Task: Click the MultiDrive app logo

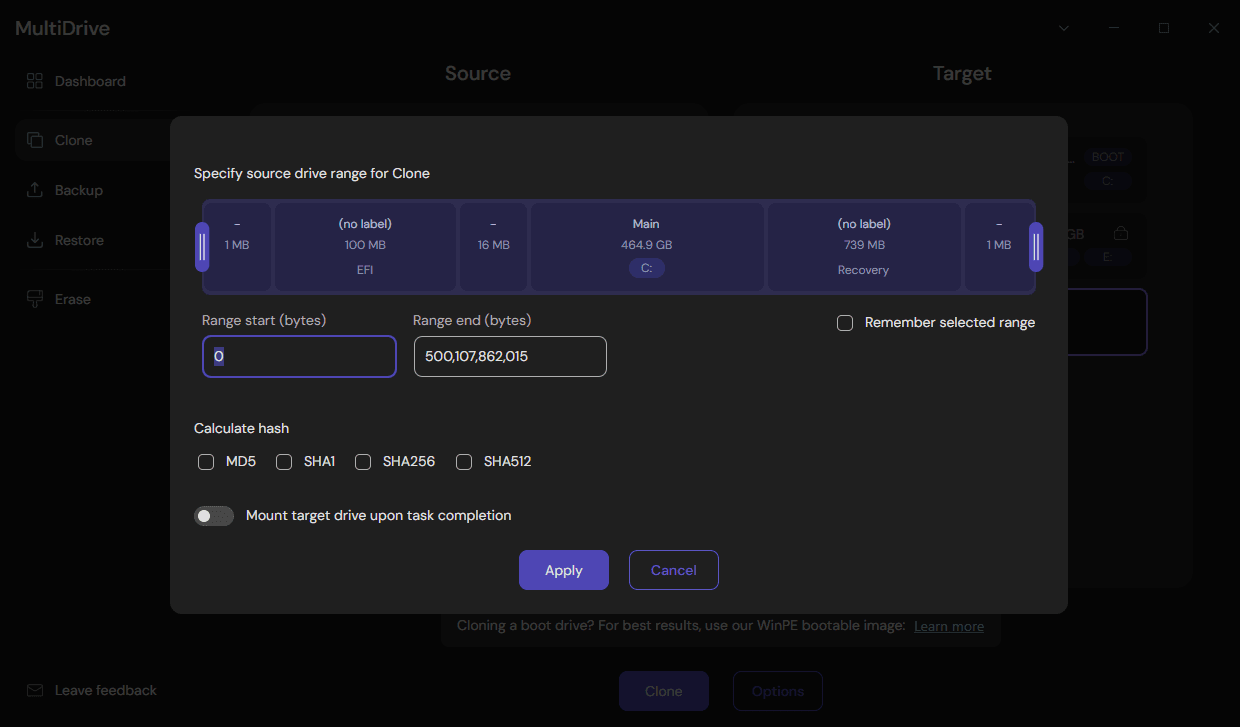Action: coord(61,28)
